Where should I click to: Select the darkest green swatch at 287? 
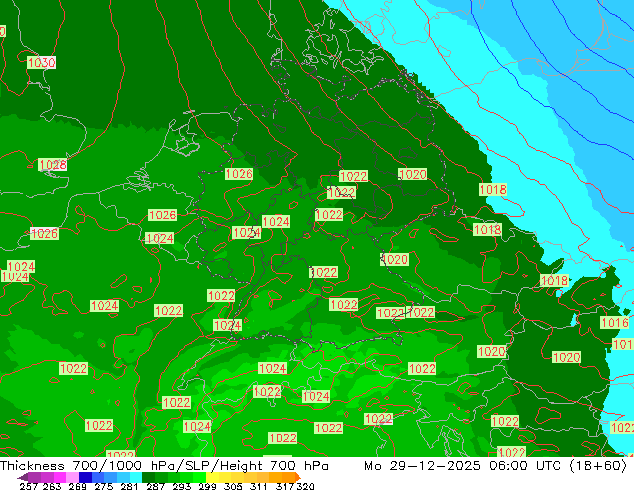coord(148,477)
